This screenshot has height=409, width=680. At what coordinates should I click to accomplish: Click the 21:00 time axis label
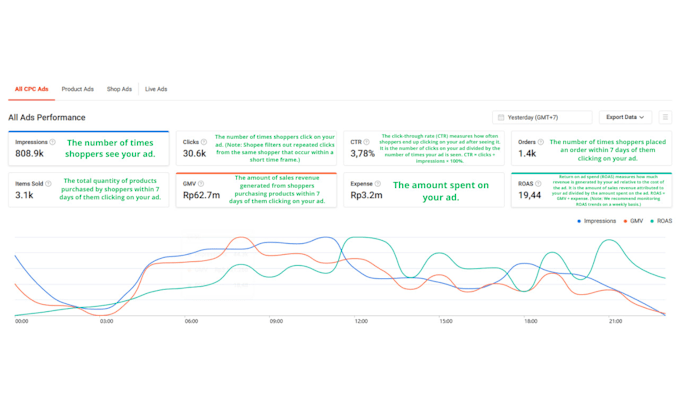click(x=615, y=321)
